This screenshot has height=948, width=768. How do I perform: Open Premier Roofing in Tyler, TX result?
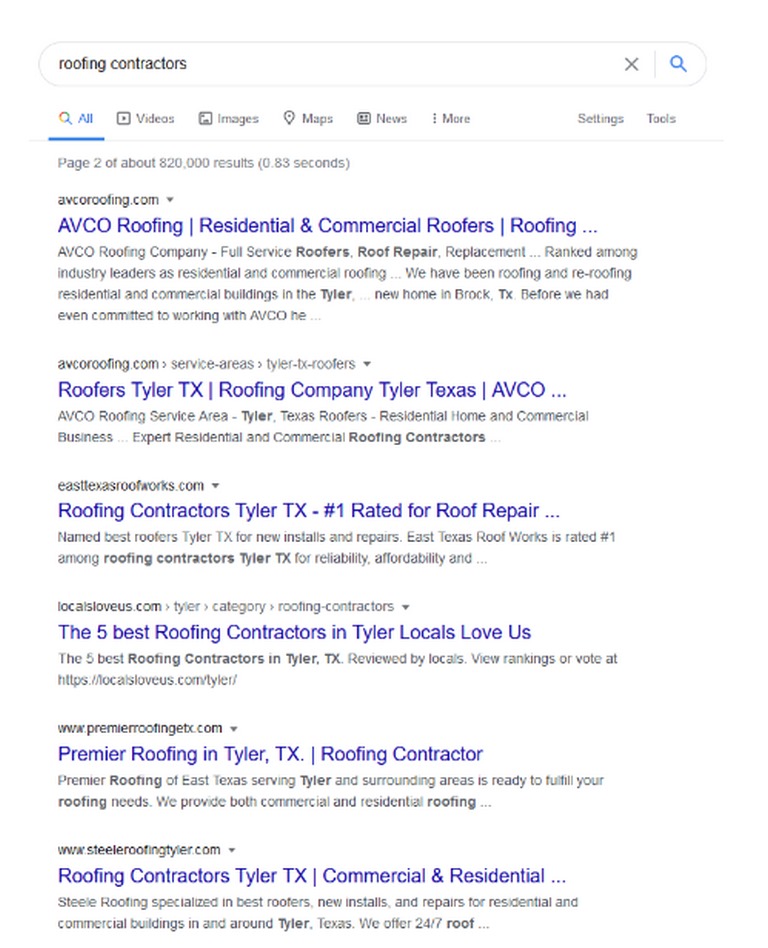coord(270,754)
